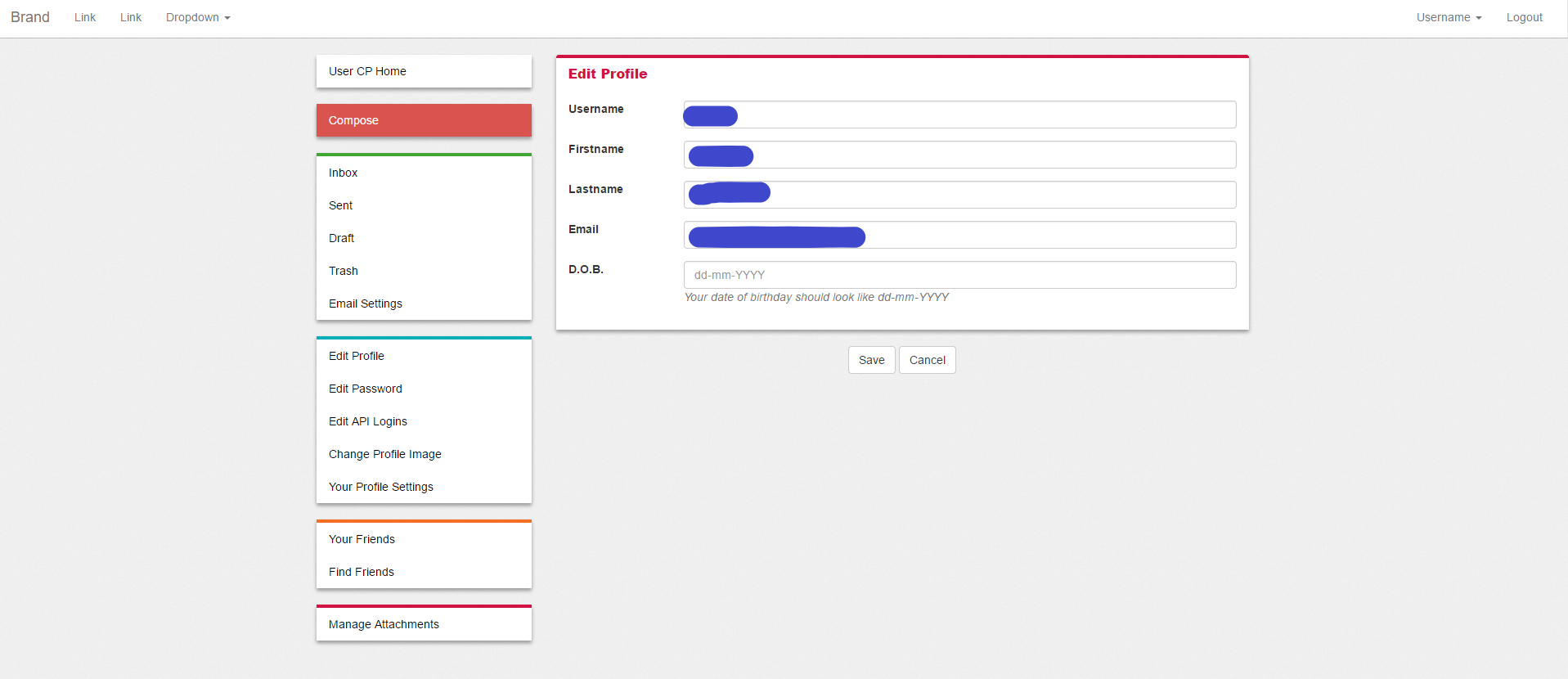Image resolution: width=1568 pixels, height=679 pixels.
Task: Click the Brand logo link
Action: pos(30,17)
